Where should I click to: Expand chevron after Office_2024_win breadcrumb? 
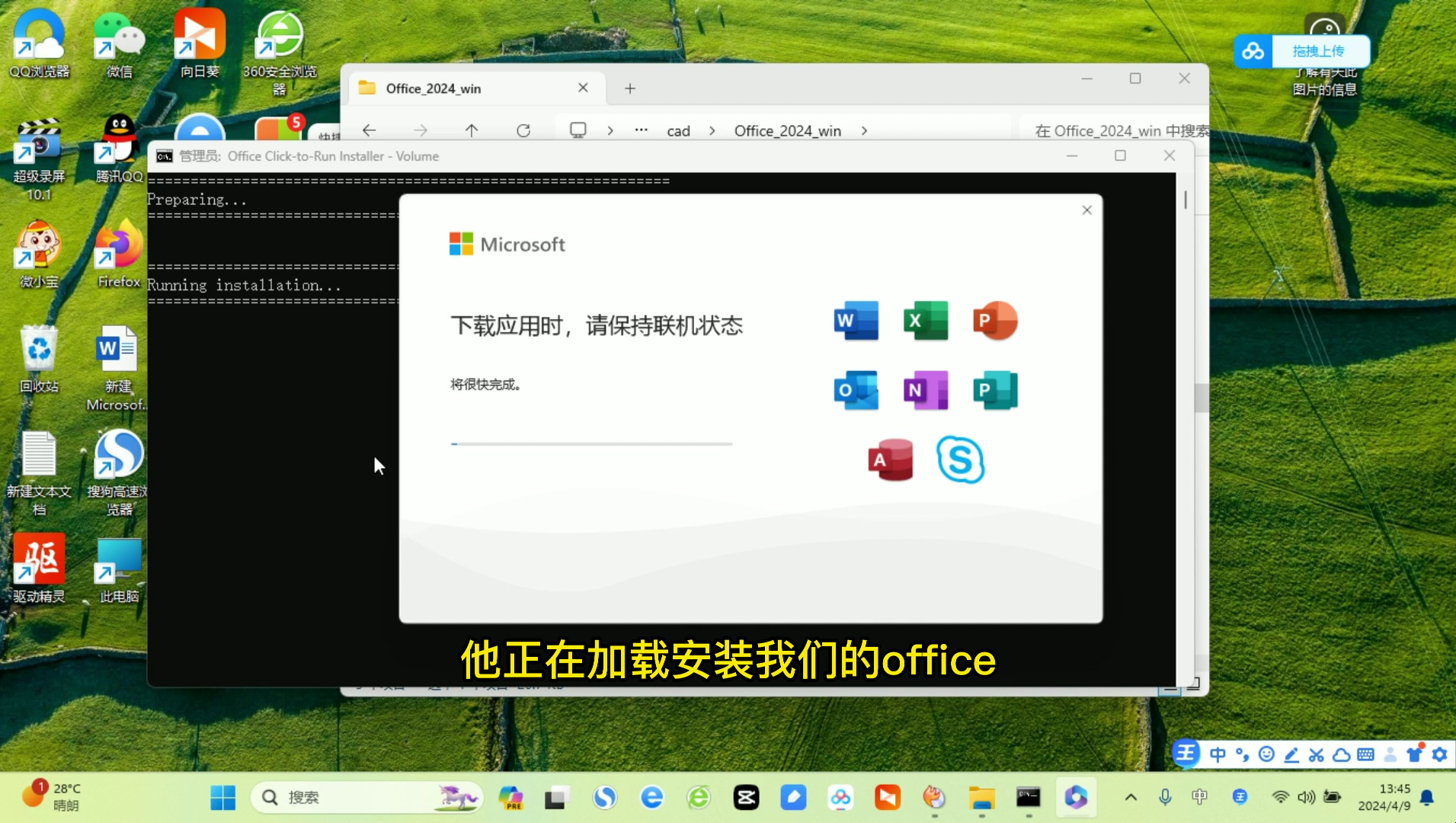click(x=864, y=131)
